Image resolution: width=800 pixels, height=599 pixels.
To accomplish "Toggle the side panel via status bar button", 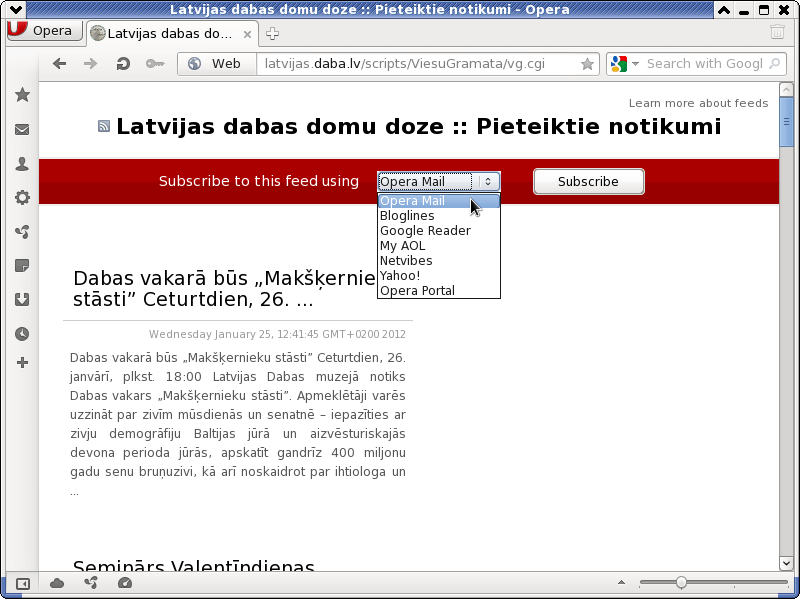I will (x=23, y=583).
